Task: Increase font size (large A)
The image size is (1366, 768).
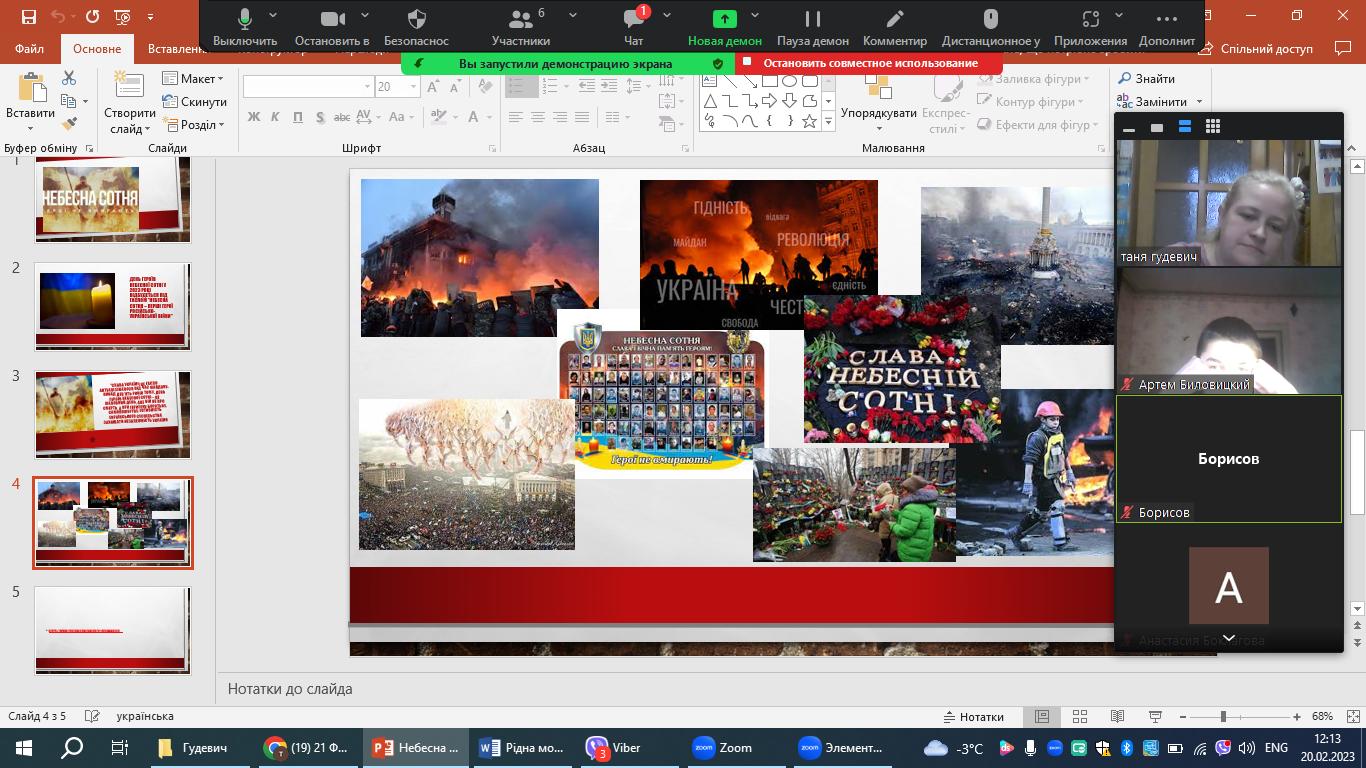Action: [x=434, y=87]
